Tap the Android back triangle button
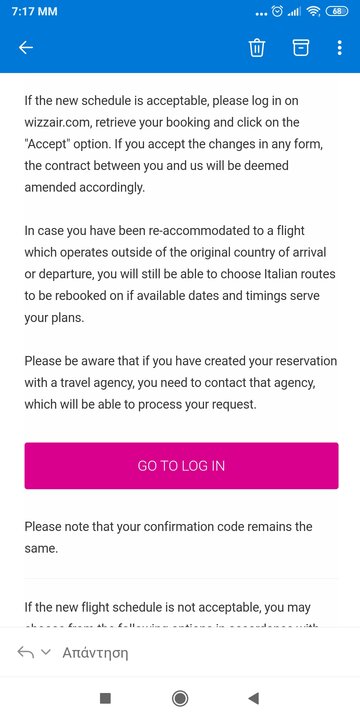Viewport: 360px width, 720px height. pos(253,698)
